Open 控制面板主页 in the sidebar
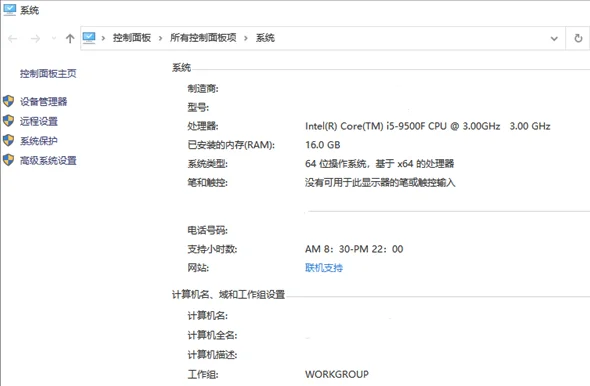 pyautogui.click(x=48, y=73)
